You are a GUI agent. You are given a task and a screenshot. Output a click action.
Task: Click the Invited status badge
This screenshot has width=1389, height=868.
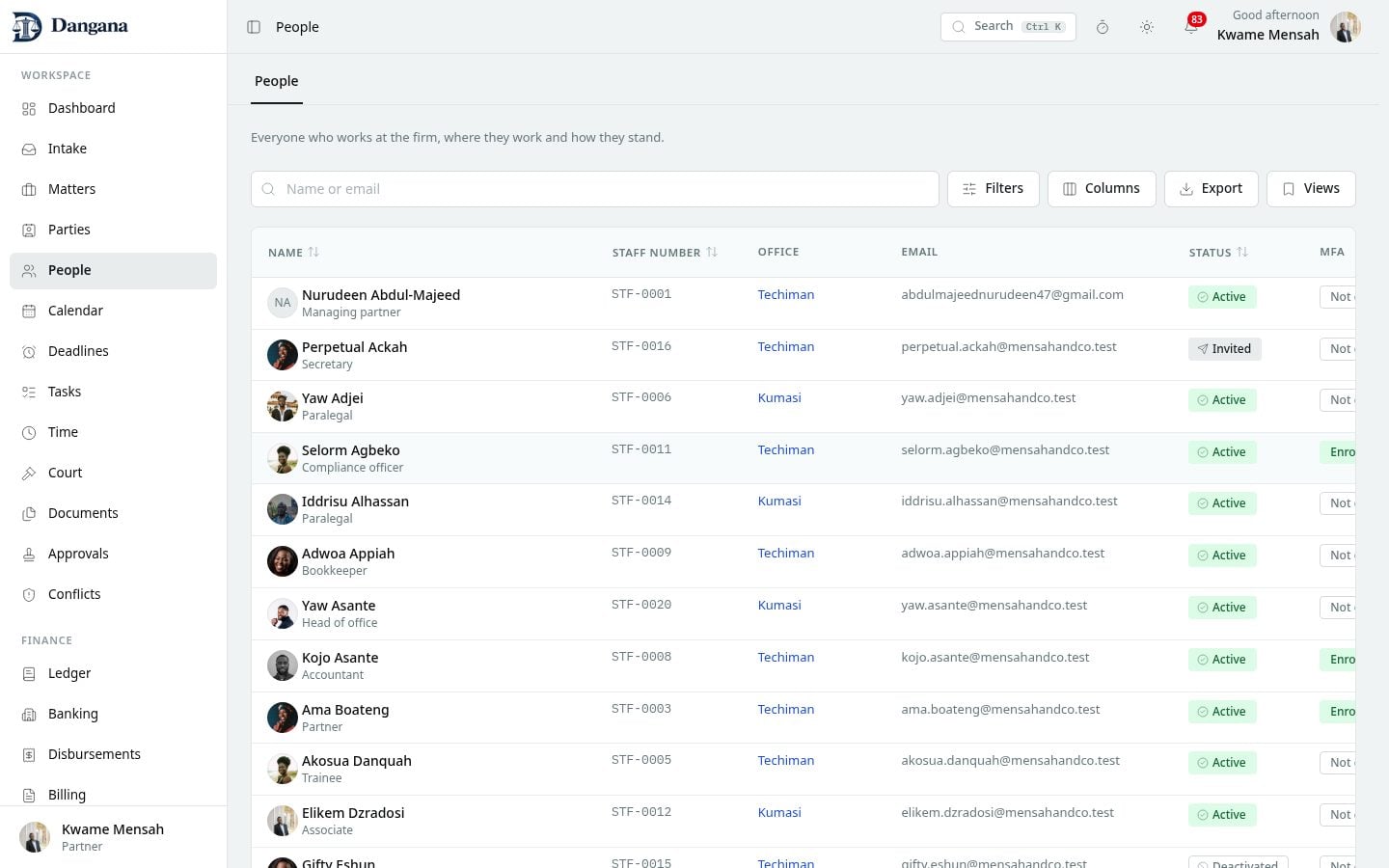(1224, 349)
